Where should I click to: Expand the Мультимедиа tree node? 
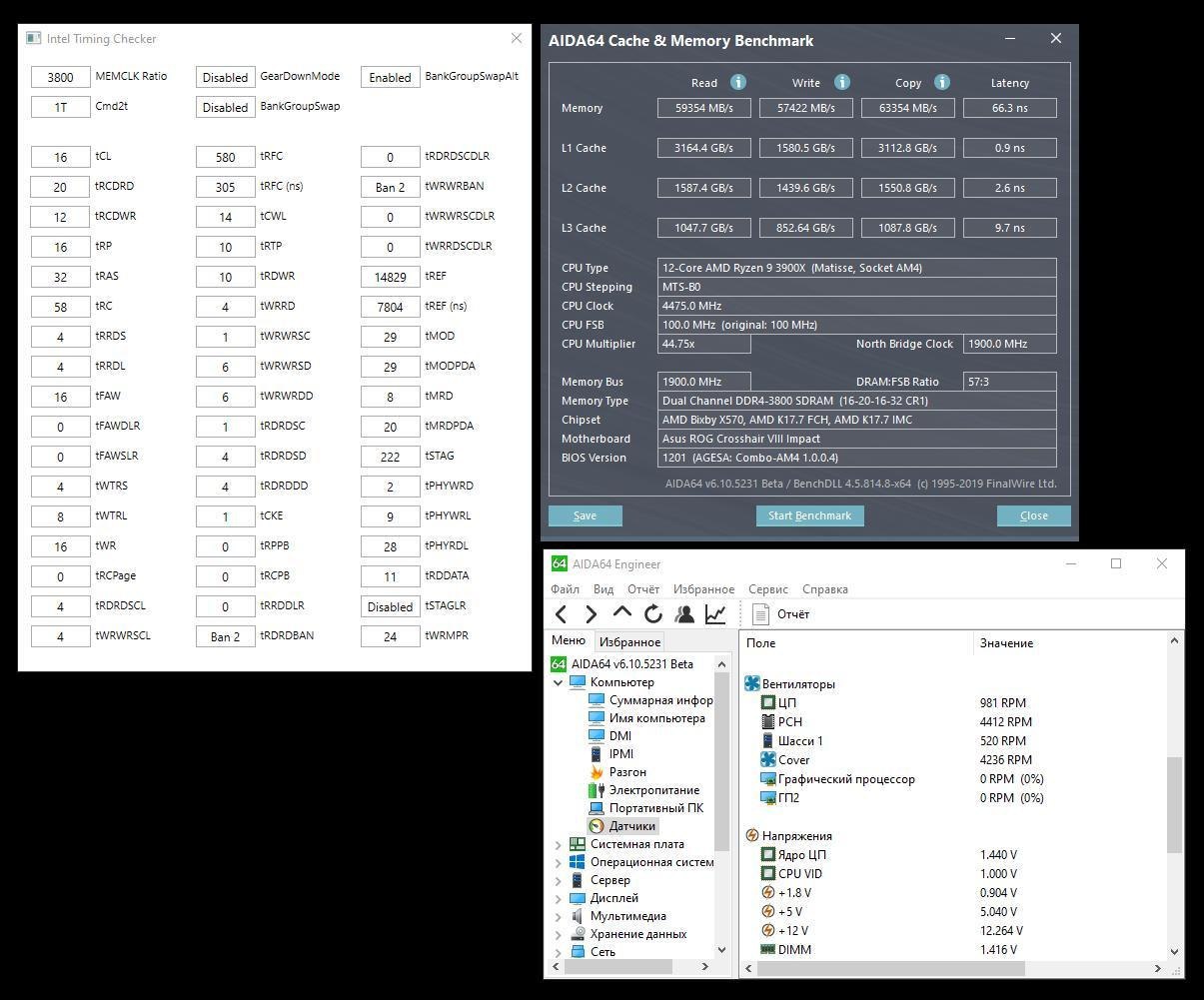coord(558,916)
